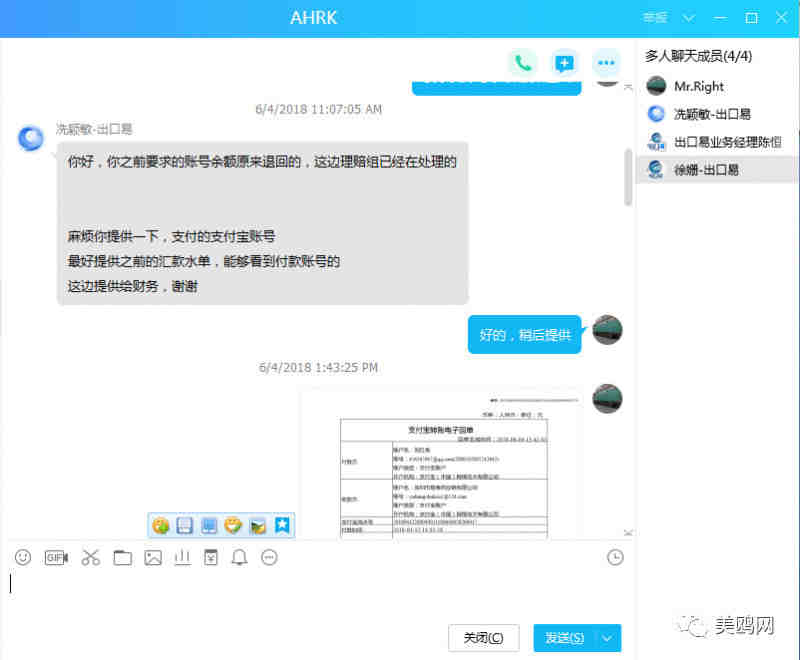The height and width of the screenshot is (660, 800).
Task: Select member Mr.Right by name
Action: (x=698, y=86)
